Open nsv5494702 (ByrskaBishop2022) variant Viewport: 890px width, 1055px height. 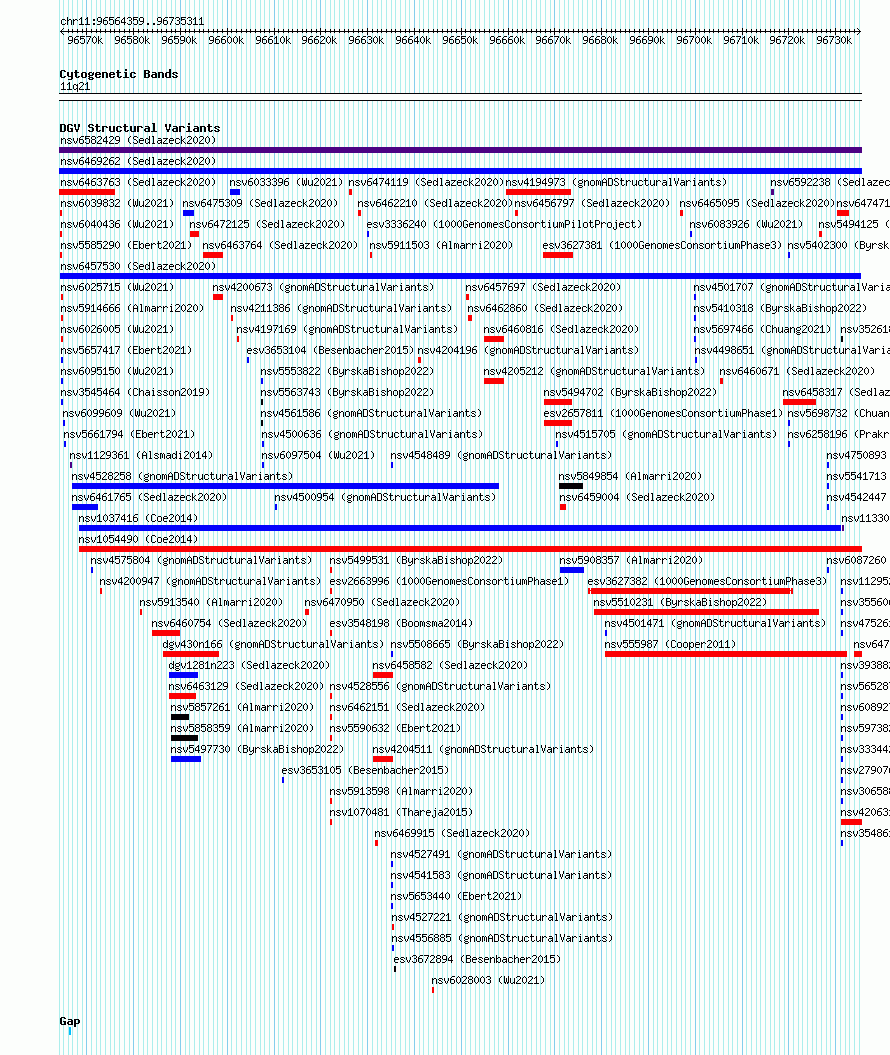(x=630, y=392)
